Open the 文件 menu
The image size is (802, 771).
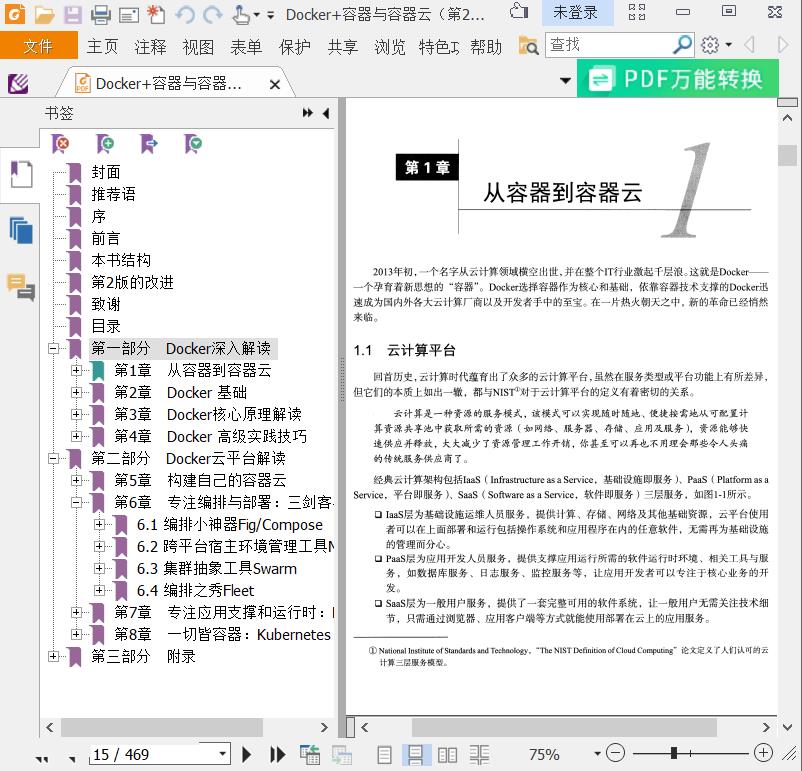point(39,46)
